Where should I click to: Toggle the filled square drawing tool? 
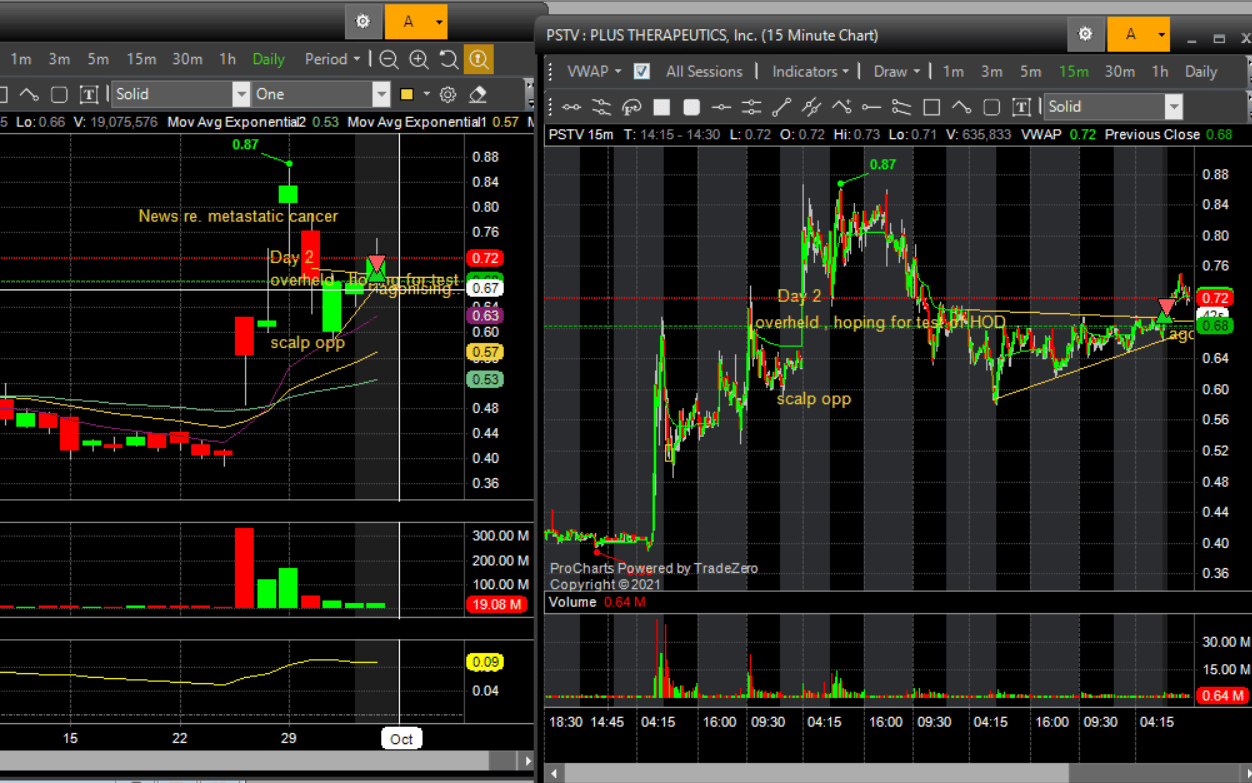pyautogui.click(x=661, y=107)
